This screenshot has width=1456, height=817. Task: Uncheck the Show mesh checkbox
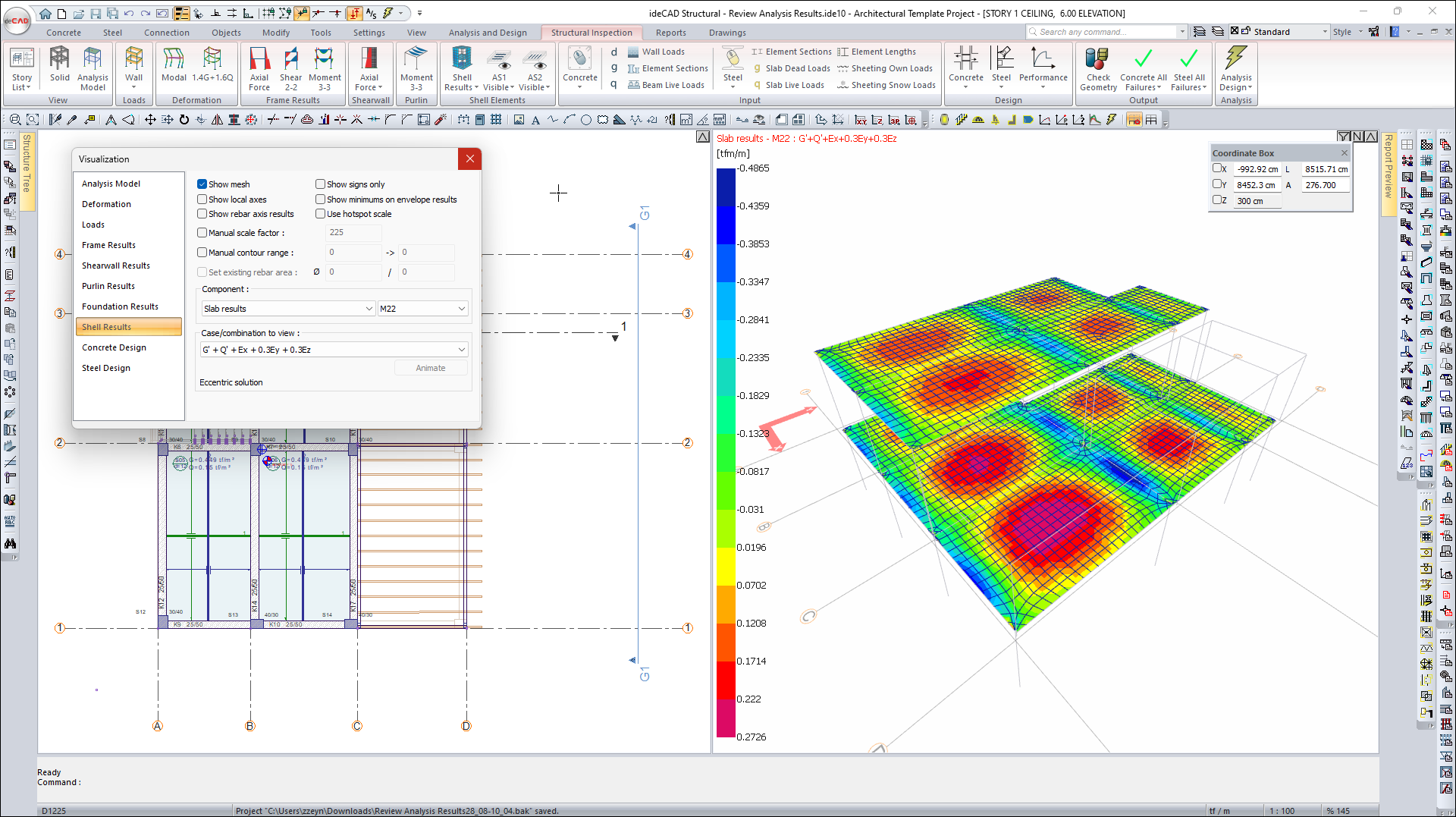[202, 184]
